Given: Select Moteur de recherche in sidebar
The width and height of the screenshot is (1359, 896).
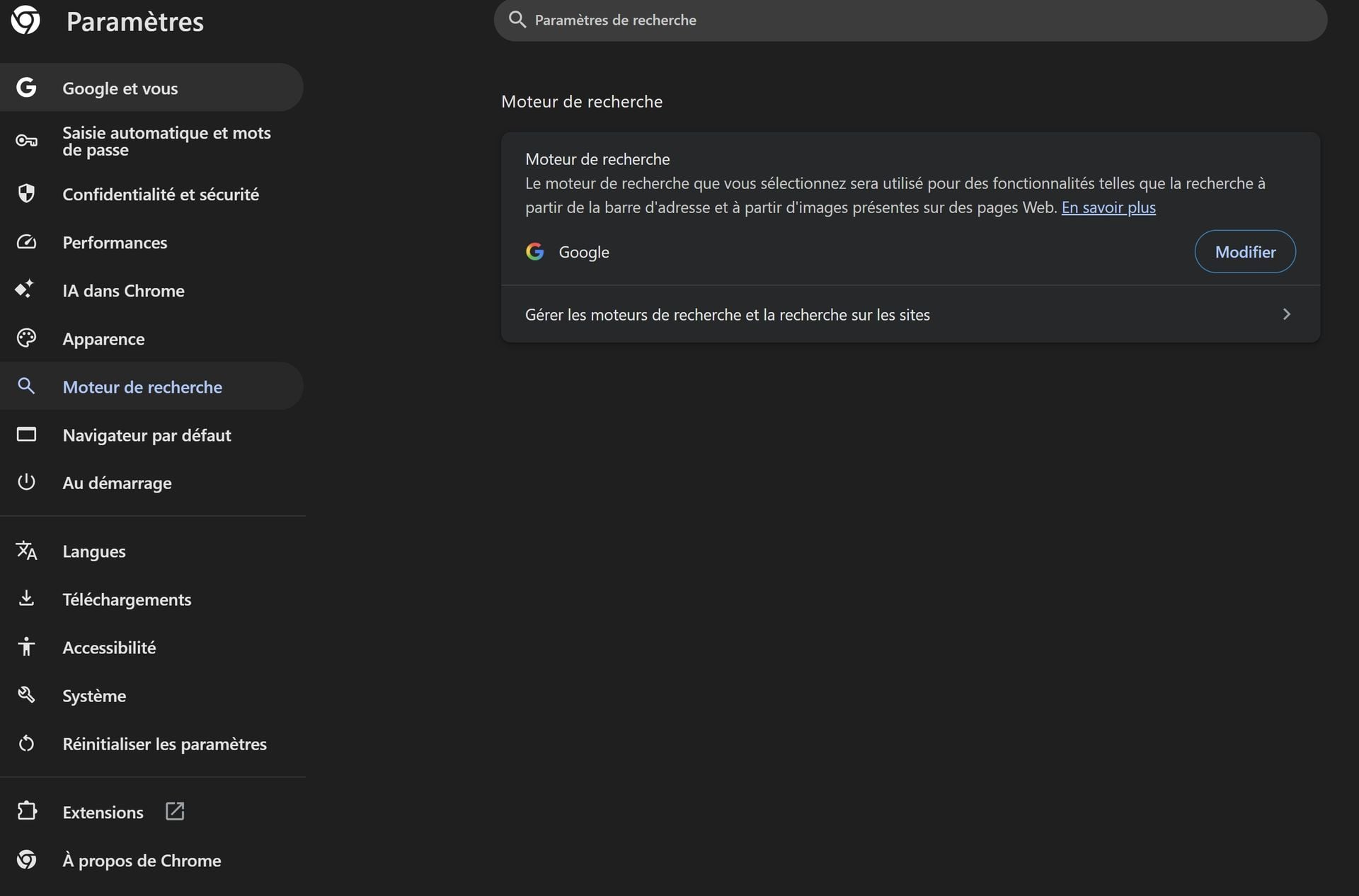Looking at the screenshot, I should 151,386.
